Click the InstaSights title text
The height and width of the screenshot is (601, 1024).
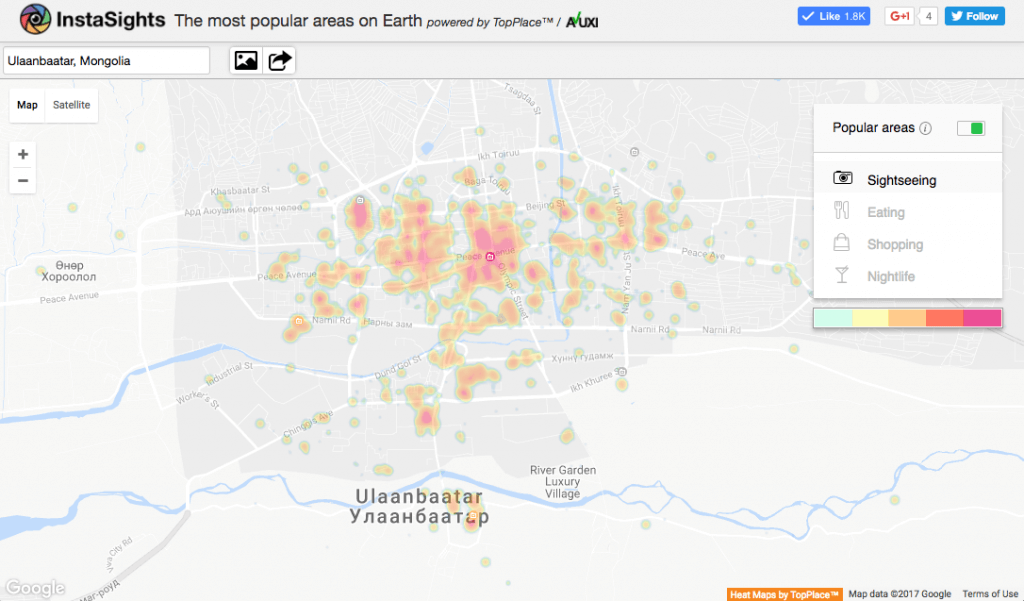(110, 20)
